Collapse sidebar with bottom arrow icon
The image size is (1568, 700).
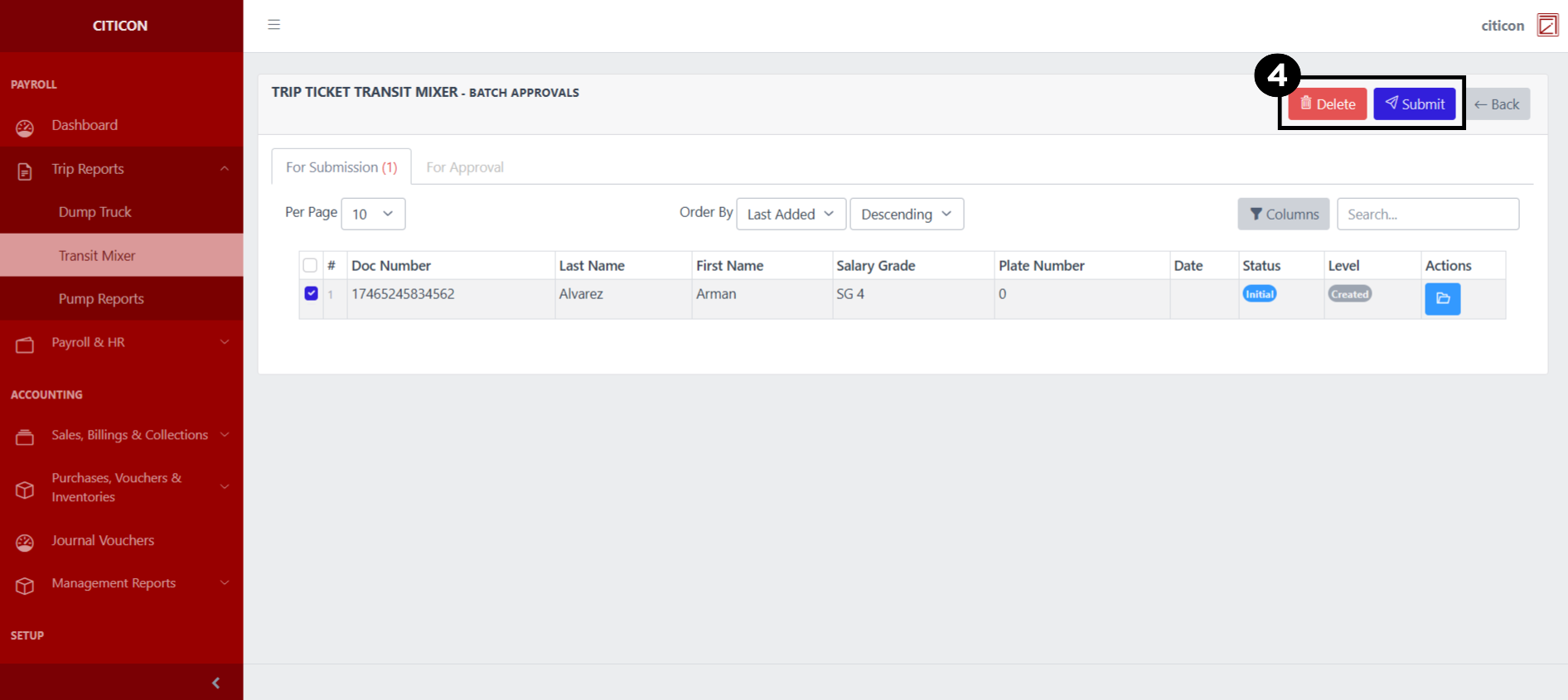click(216, 683)
